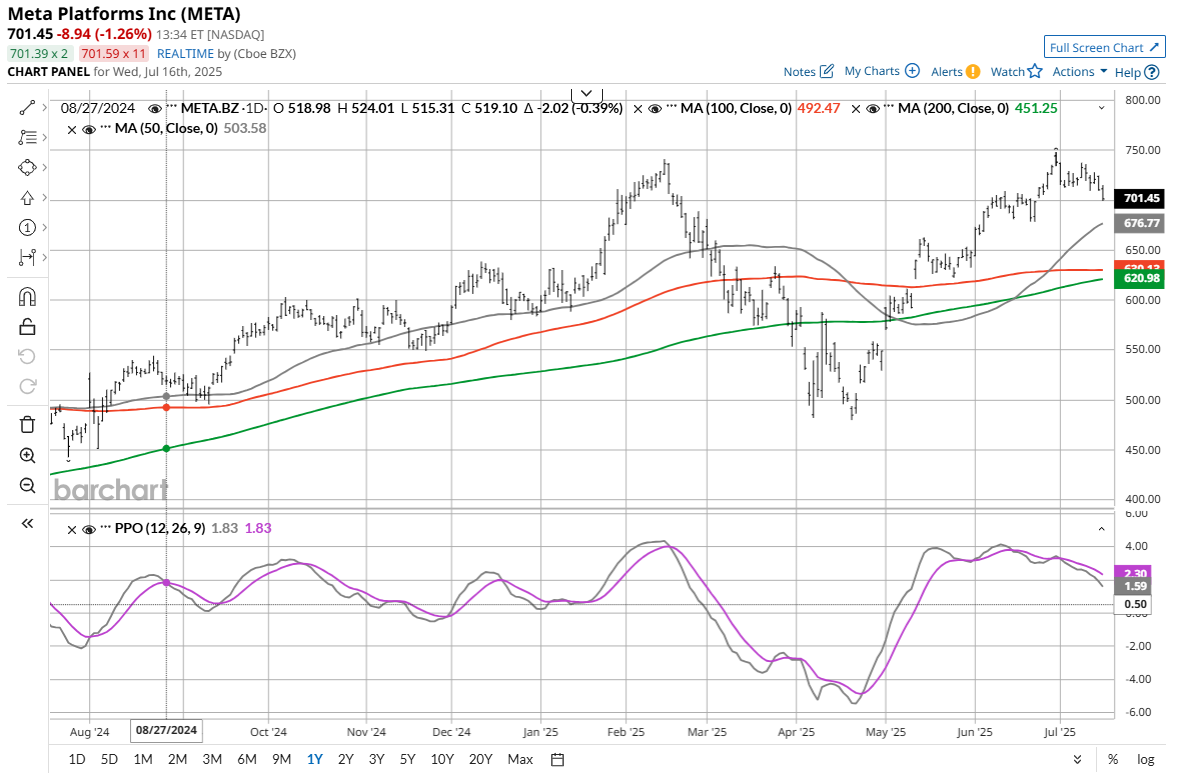Select the 6M time range

(246, 759)
